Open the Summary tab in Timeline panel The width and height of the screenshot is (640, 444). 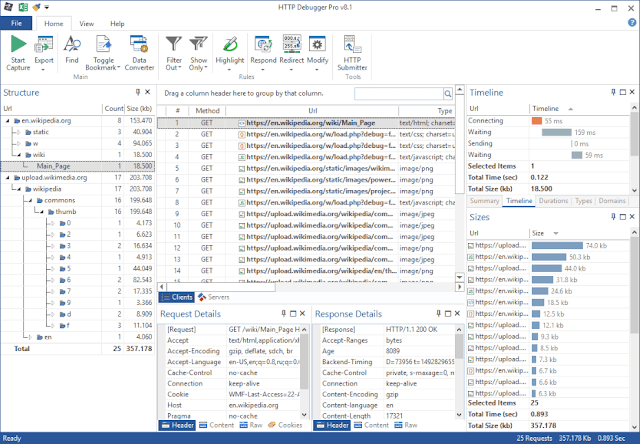pyautogui.click(x=484, y=201)
